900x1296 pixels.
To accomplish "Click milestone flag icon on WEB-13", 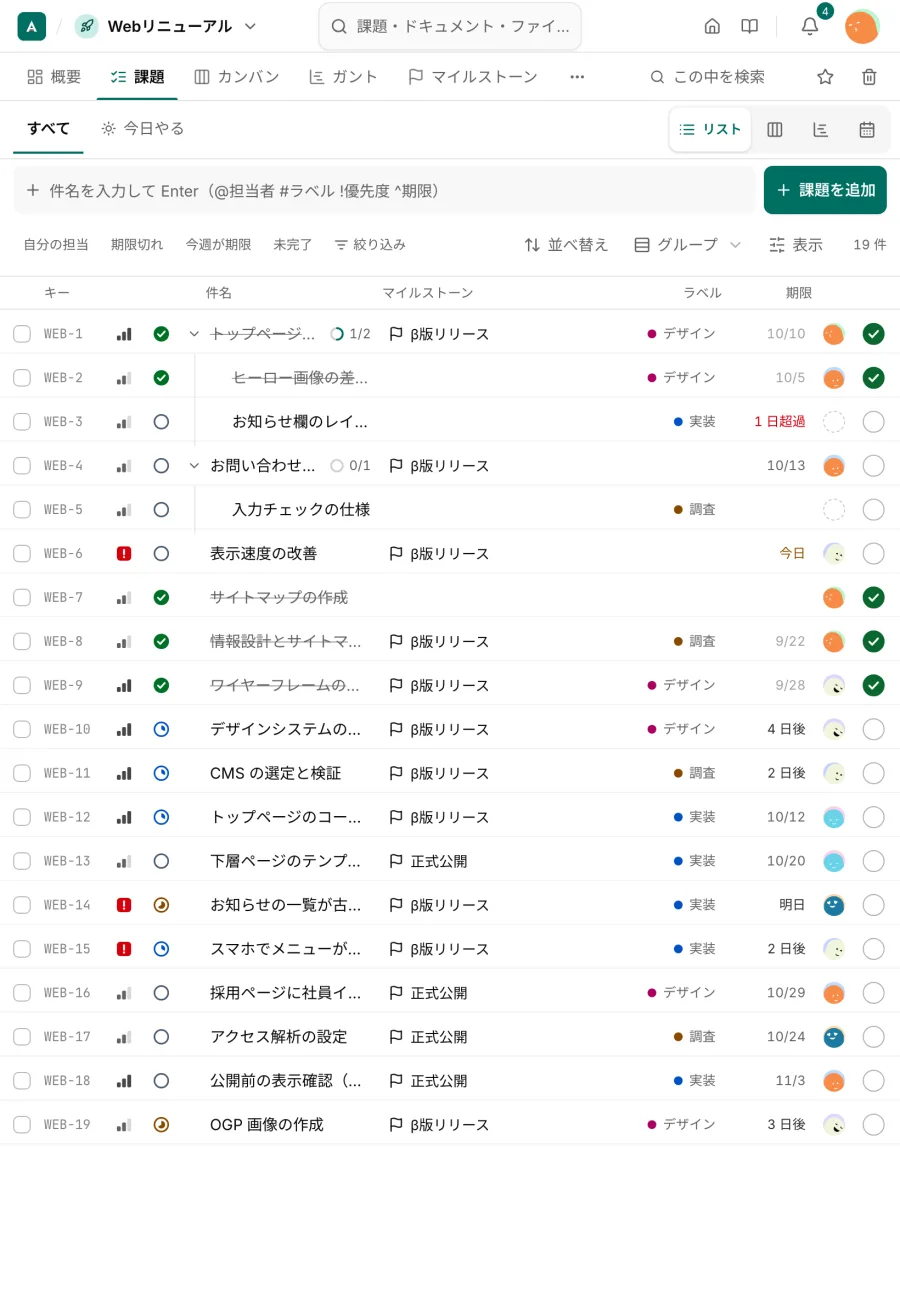I will coord(396,861).
